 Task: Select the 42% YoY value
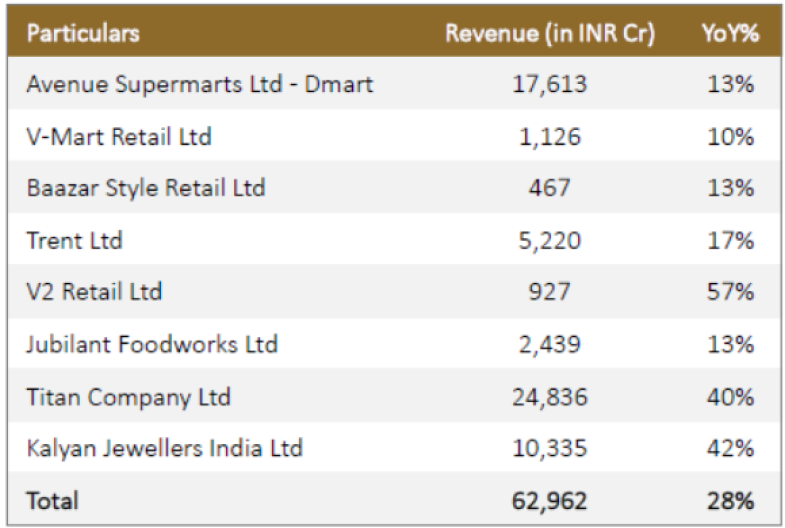[730, 448]
